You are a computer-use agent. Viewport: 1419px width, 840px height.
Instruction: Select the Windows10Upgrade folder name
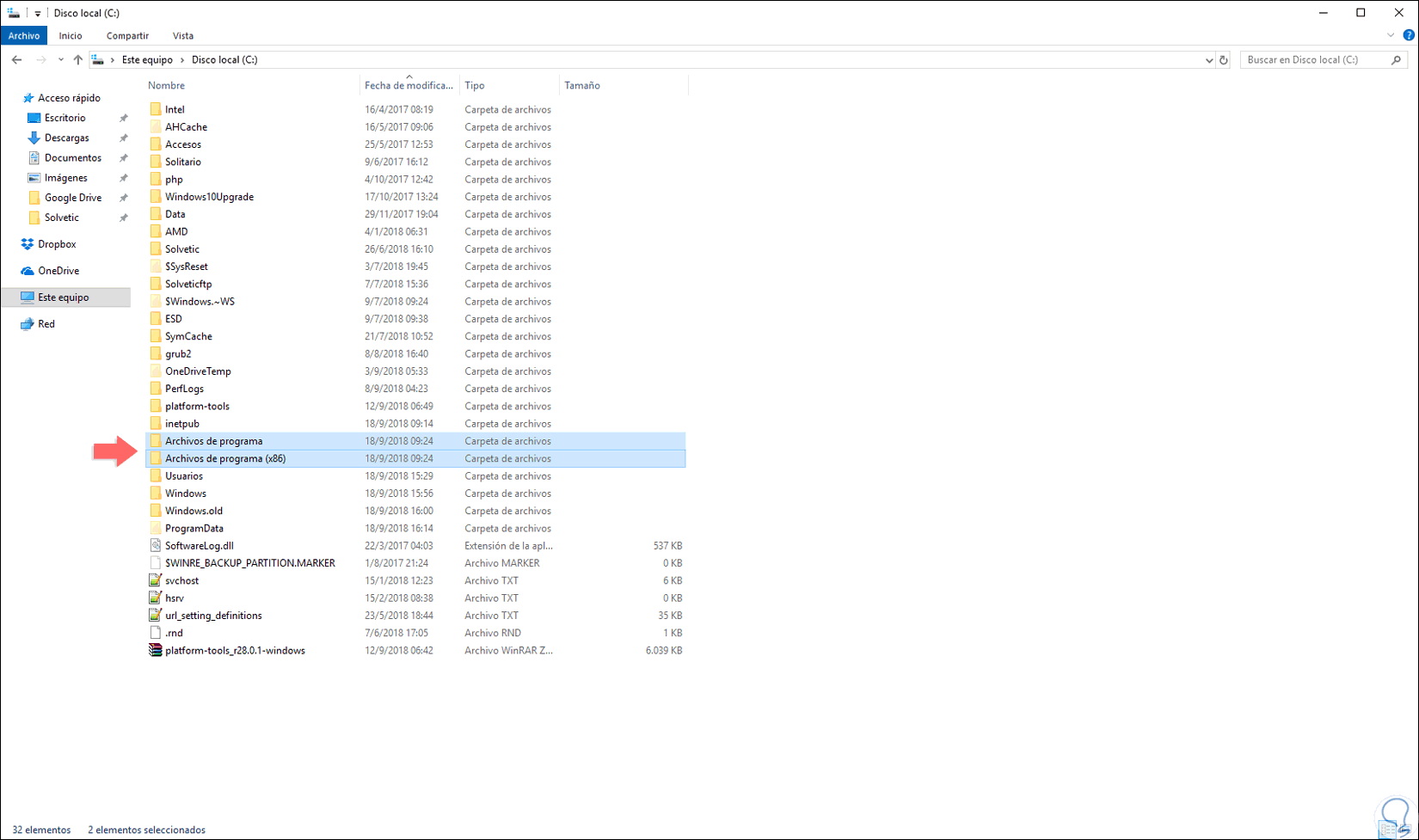(x=209, y=197)
